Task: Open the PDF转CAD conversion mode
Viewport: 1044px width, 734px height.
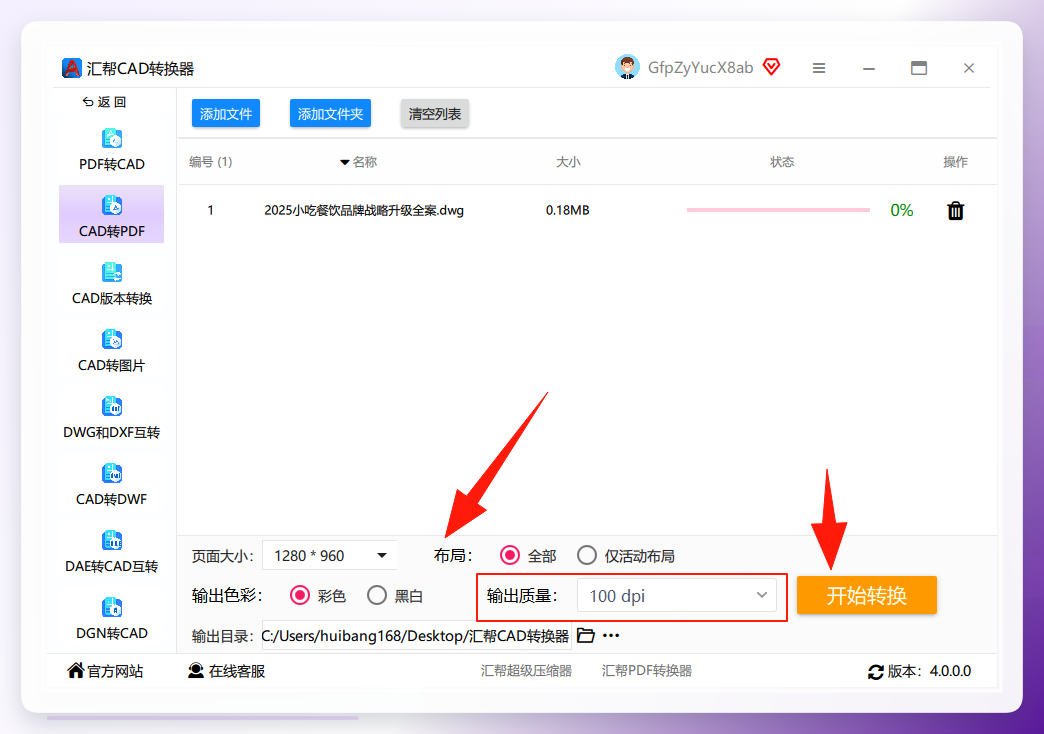Action: (x=112, y=150)
